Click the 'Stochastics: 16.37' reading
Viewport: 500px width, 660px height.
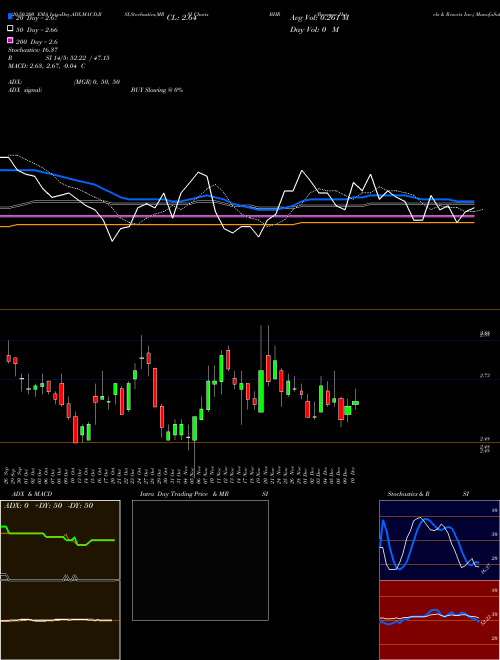pos(33,50)
